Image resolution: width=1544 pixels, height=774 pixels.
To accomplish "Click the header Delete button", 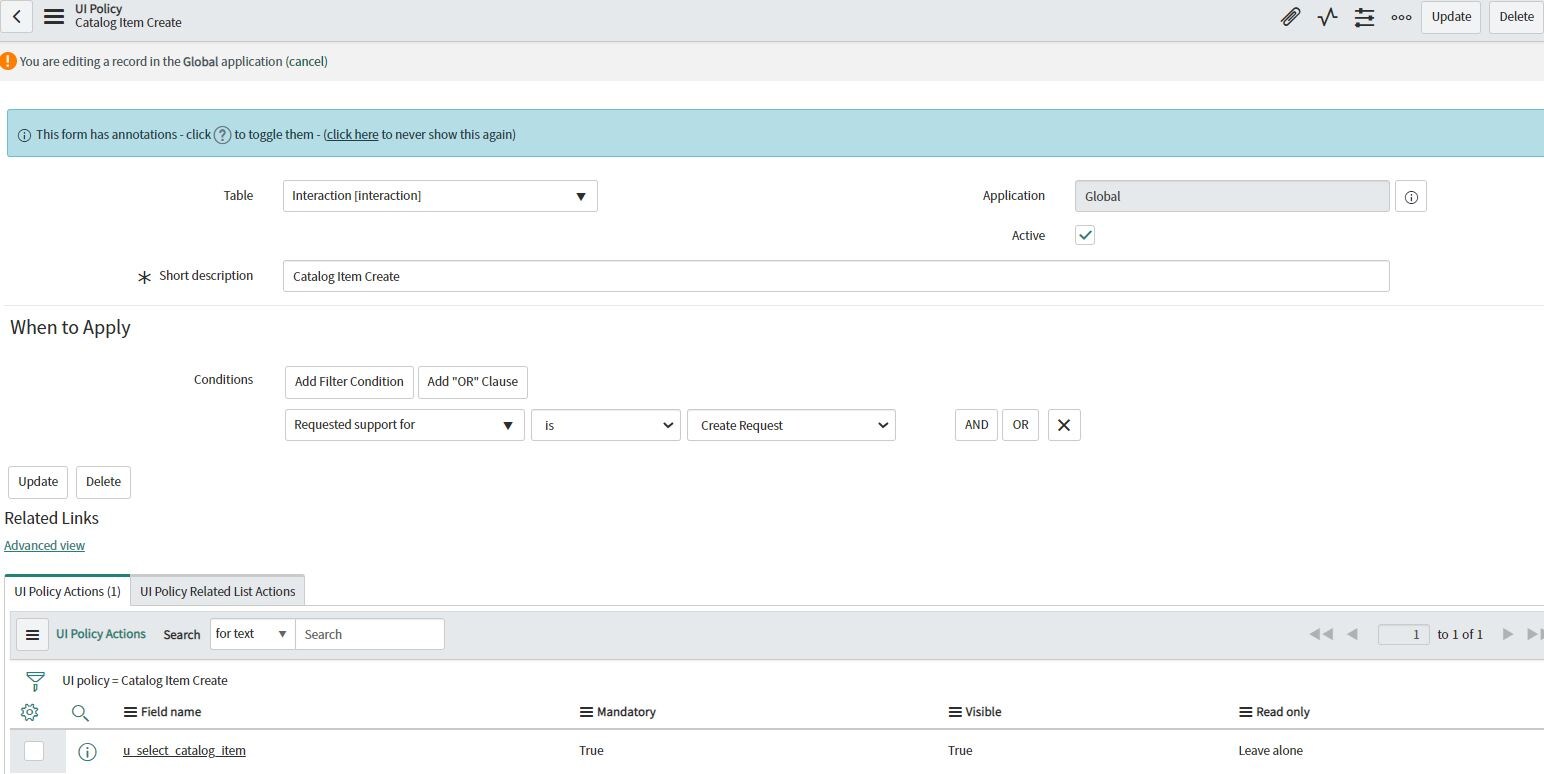I will click(1516, 17).
